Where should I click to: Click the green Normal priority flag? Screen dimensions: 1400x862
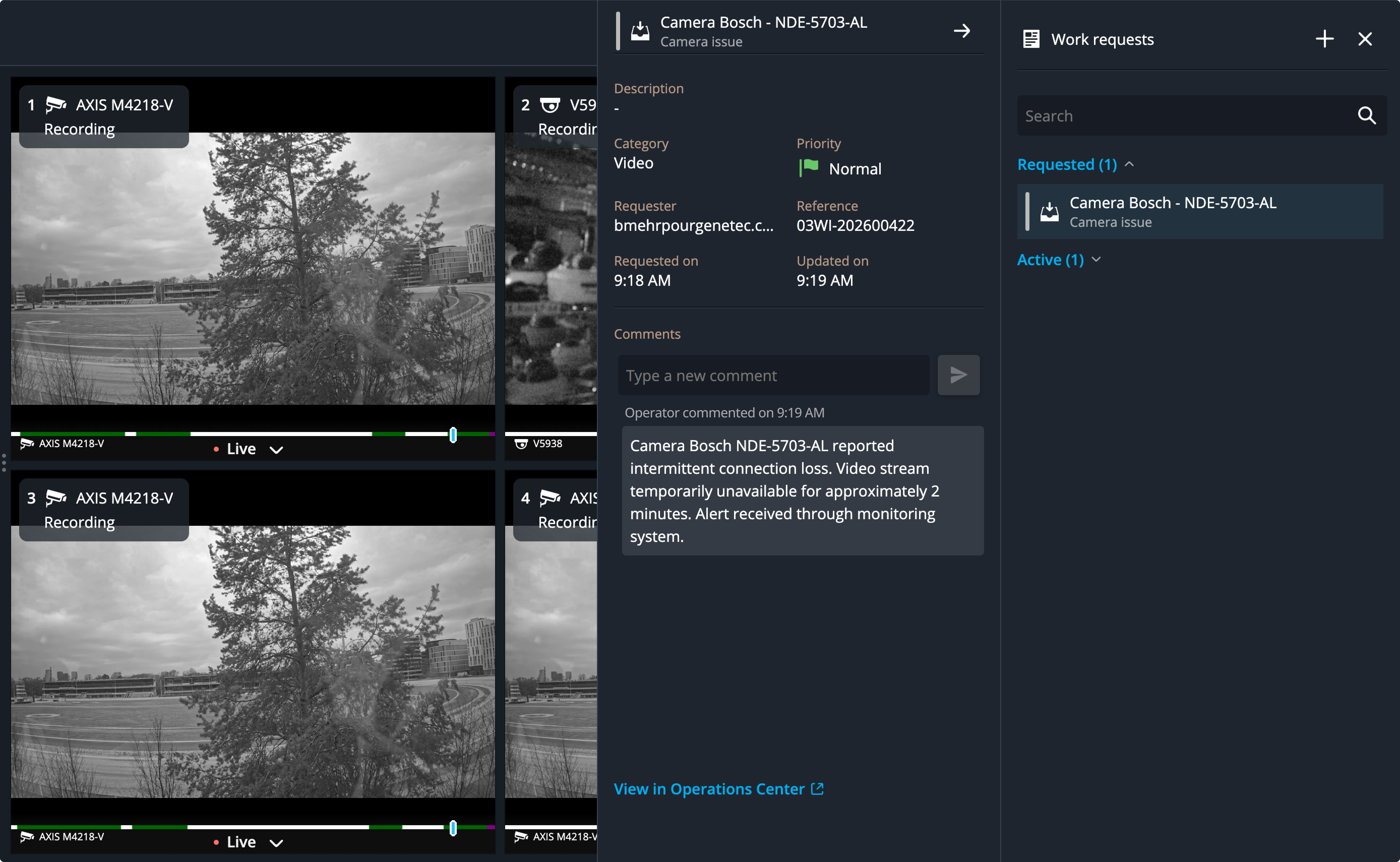pyautogui.click(x=808, y=168)
